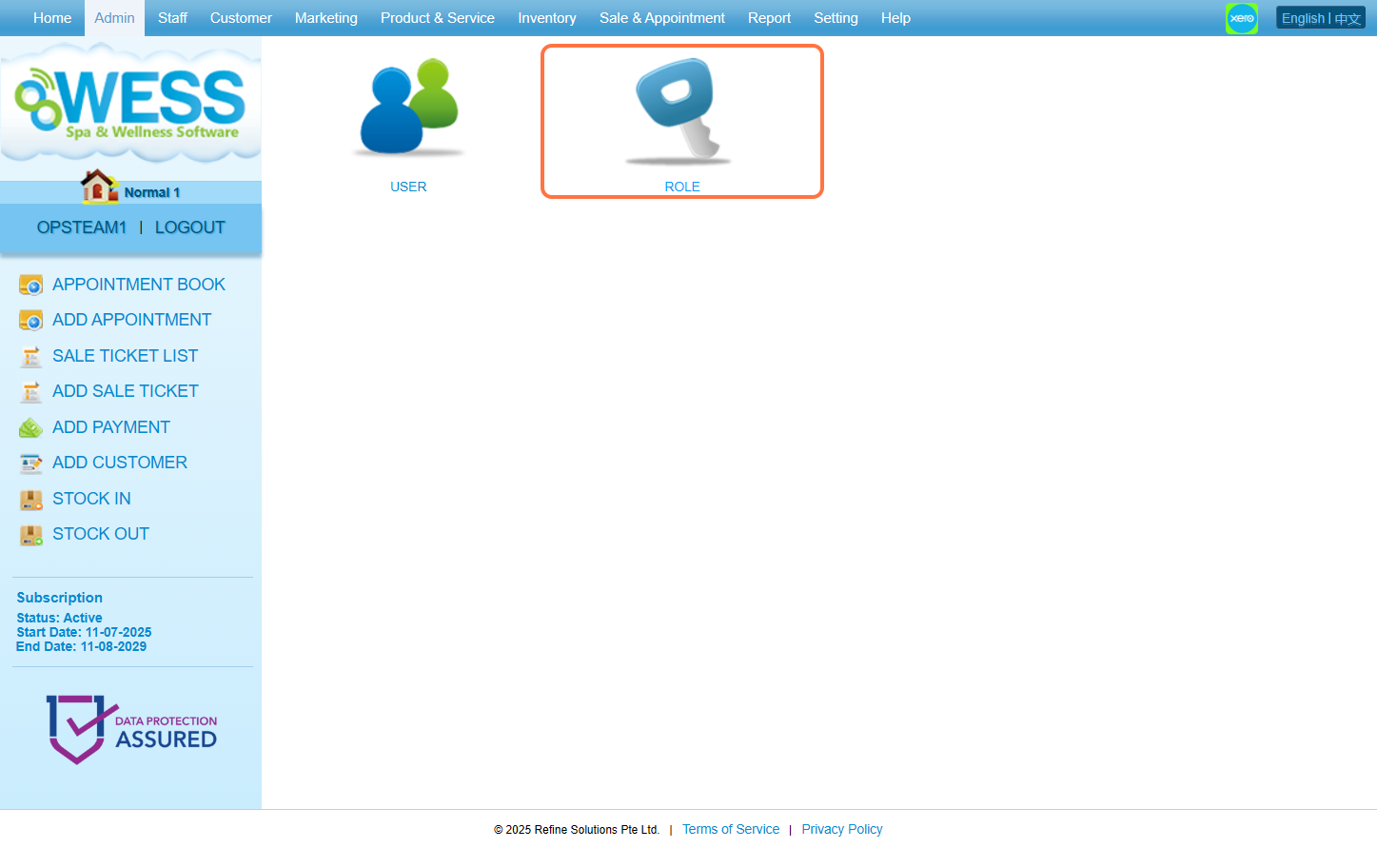1377x868 pixels.
Task: Open the Report menu
Action: (x=769, y=18)
